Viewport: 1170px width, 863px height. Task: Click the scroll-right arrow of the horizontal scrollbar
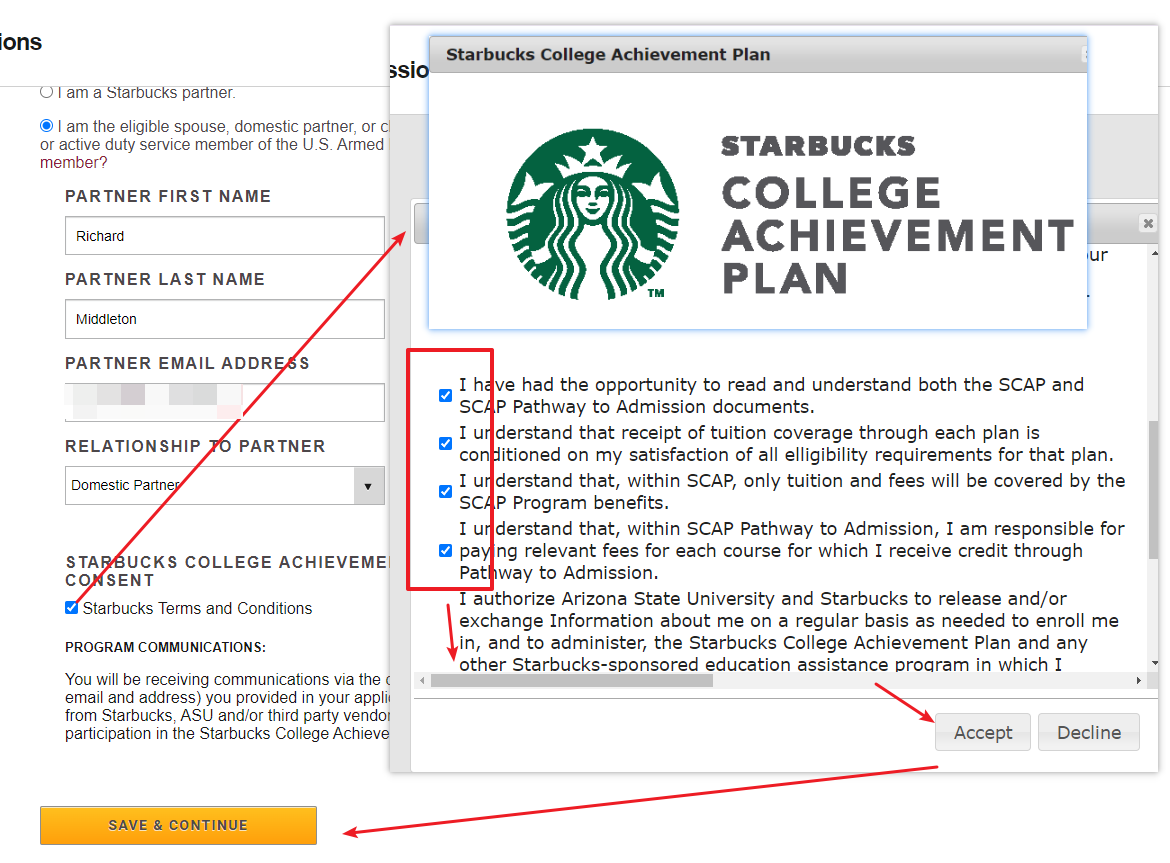coord(1139,680)
